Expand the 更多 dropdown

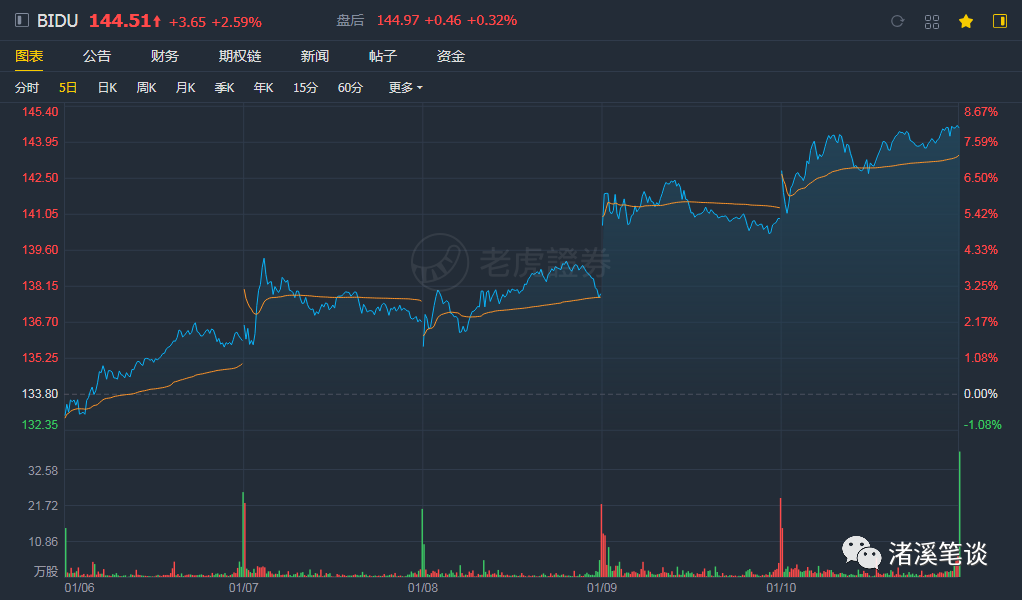click(x=405, y=87)
